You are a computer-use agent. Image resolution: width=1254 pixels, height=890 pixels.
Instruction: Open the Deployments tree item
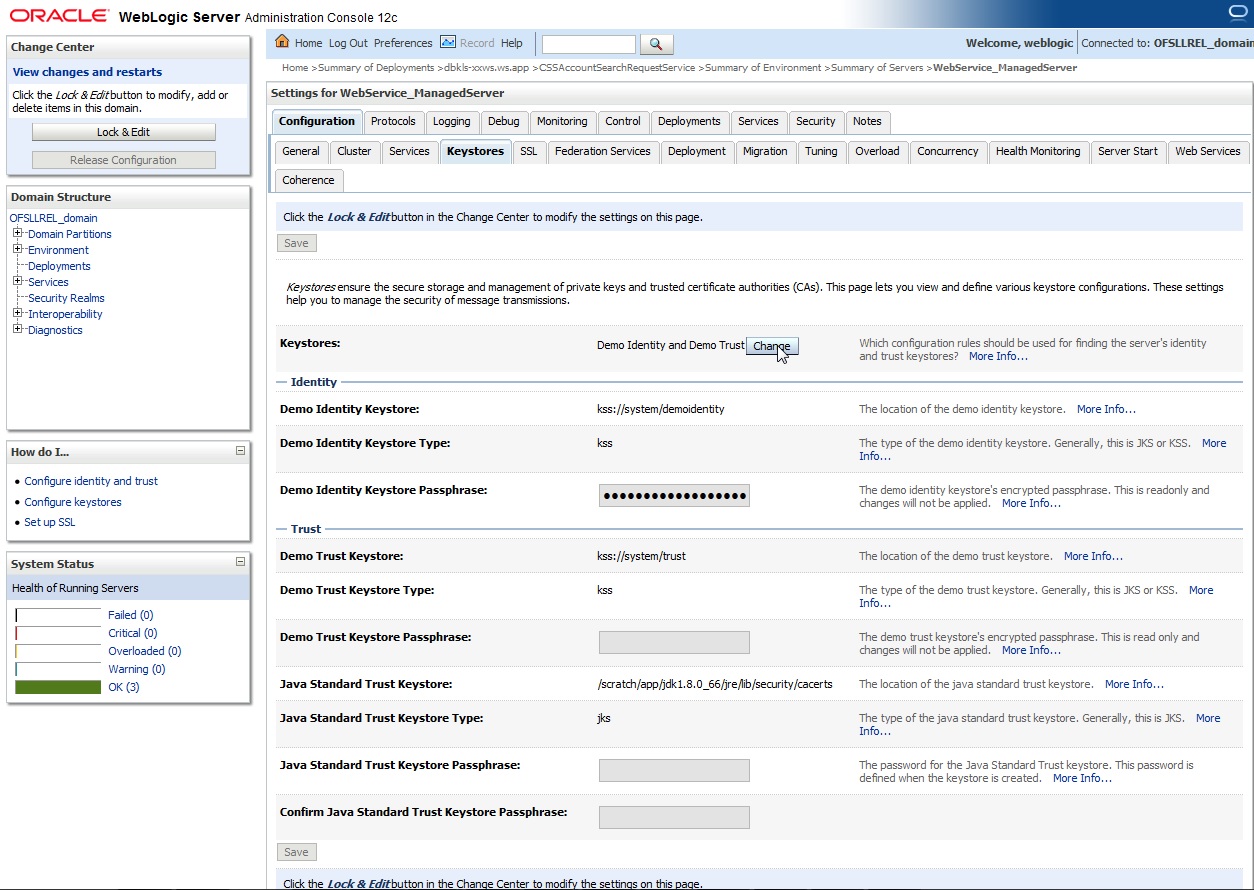[x=59, y=266]
